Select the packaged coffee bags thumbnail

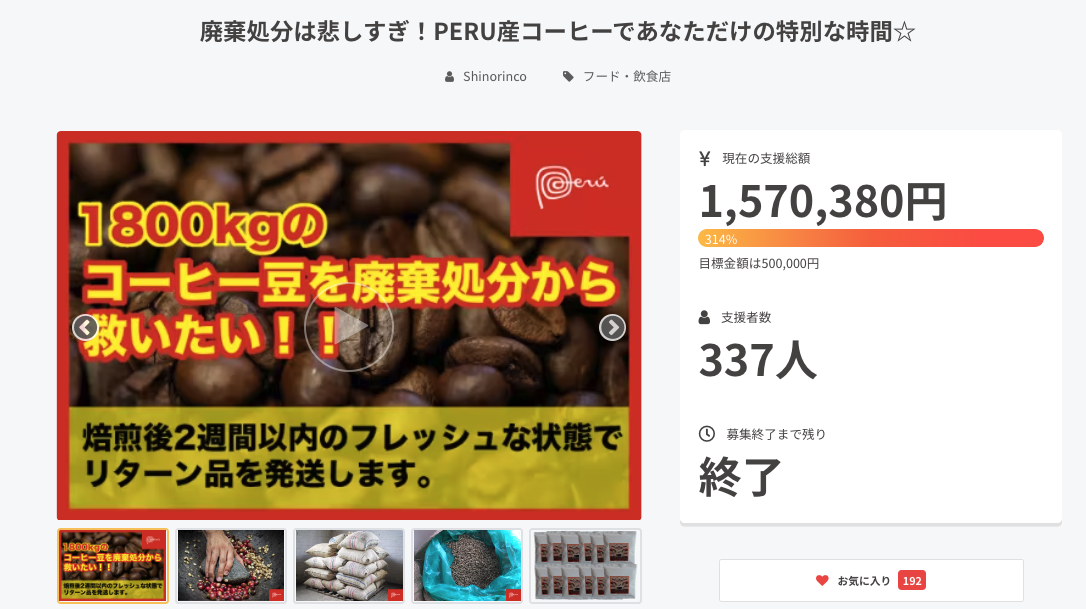click(586, 566)
